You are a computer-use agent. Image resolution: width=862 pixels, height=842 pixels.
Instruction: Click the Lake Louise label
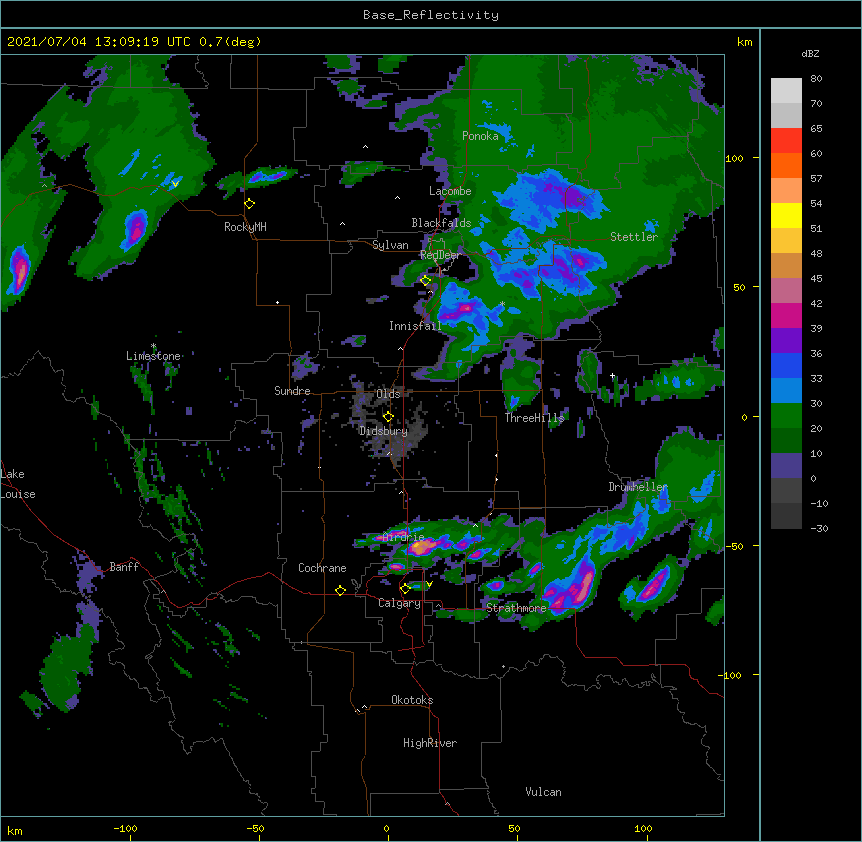tap(18, 484)
